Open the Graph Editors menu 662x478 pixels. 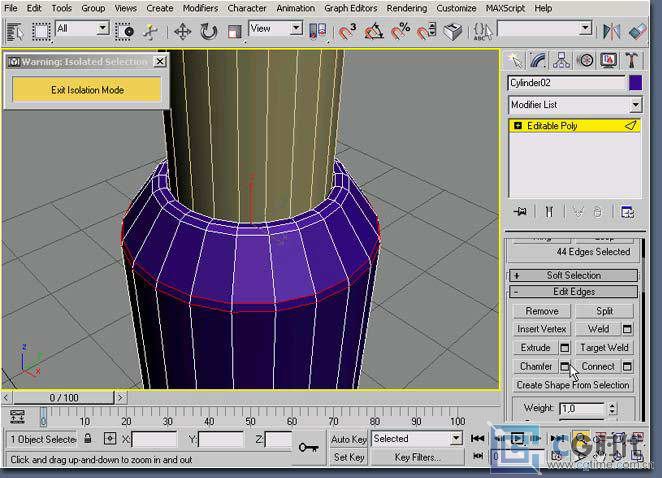[350, 8]
